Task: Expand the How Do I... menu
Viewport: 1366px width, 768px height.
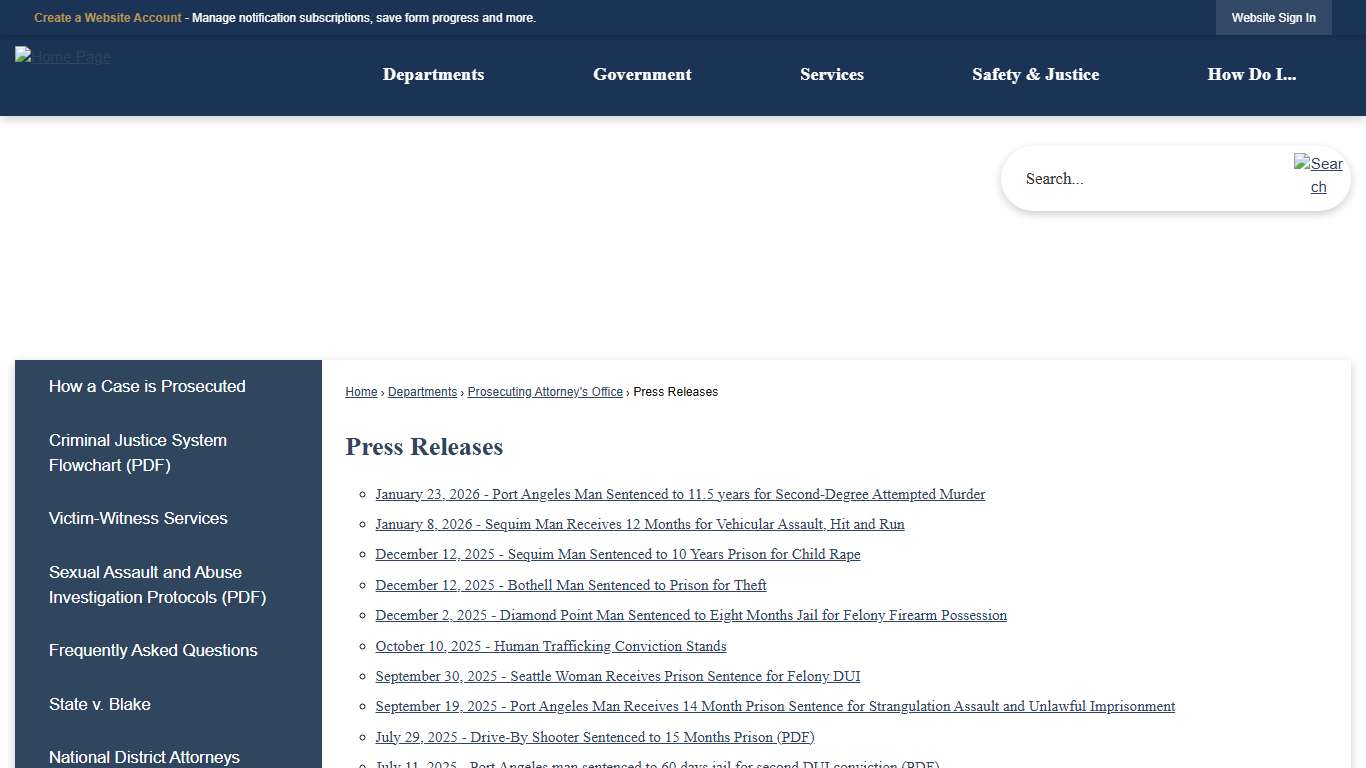Action: (1251, 74)
